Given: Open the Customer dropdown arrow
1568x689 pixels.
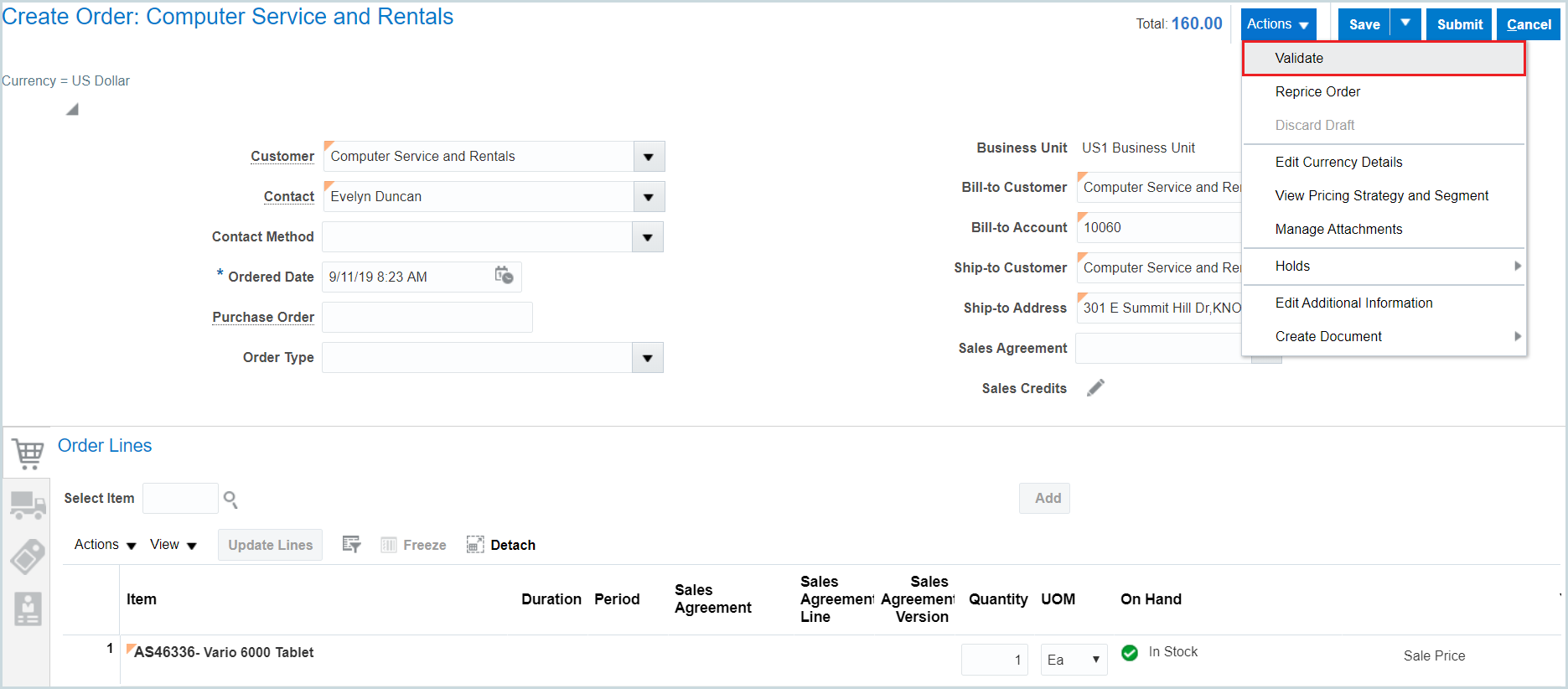Looking at the screenshot, I should (649, 157).
